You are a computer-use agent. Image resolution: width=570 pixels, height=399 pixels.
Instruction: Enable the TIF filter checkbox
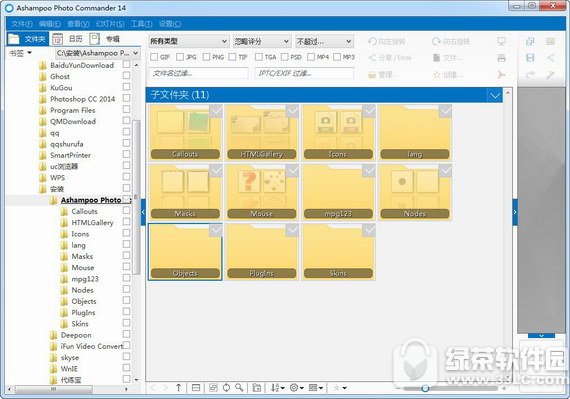232,57
